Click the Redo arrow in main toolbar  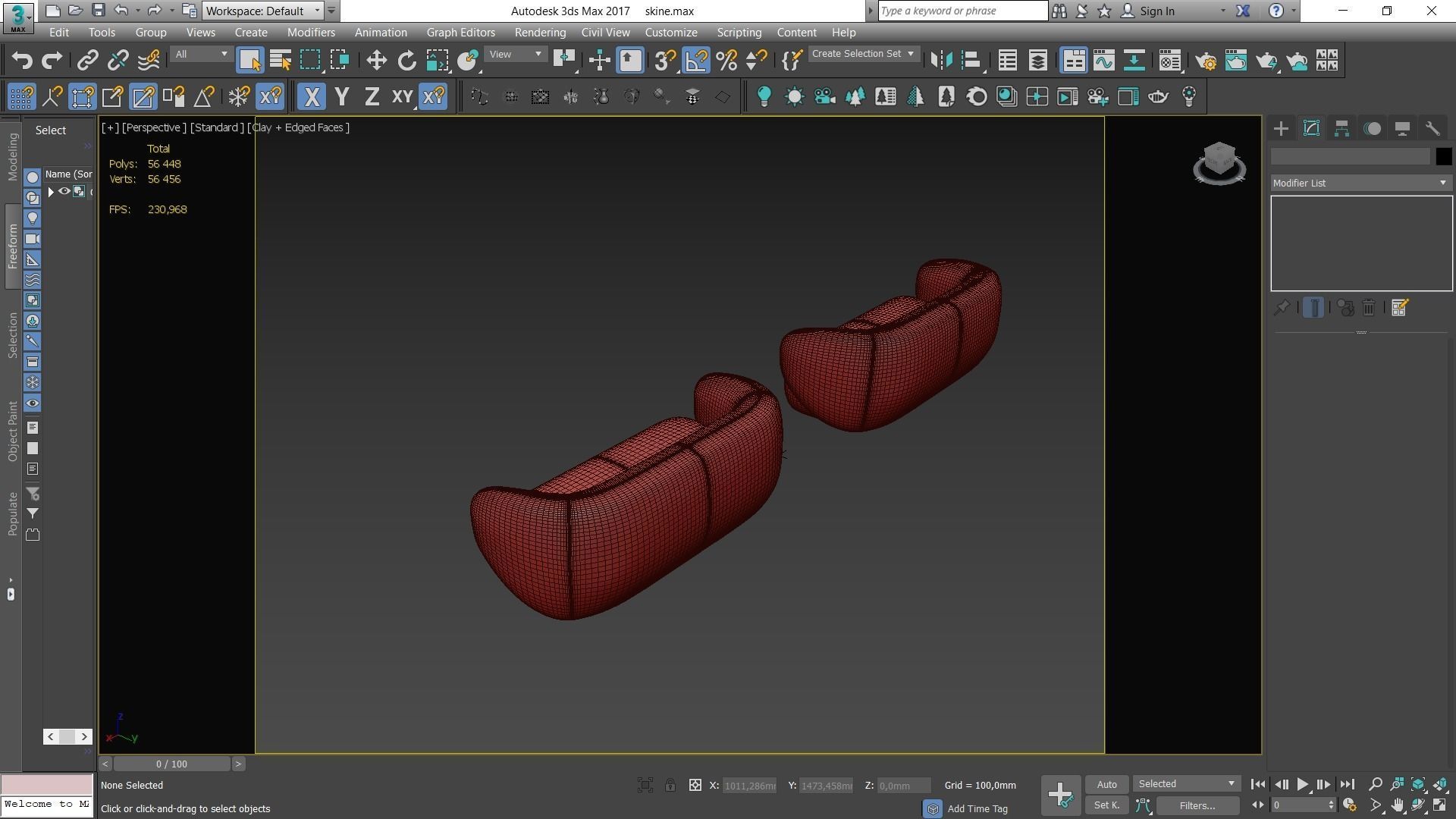[52, 61]
